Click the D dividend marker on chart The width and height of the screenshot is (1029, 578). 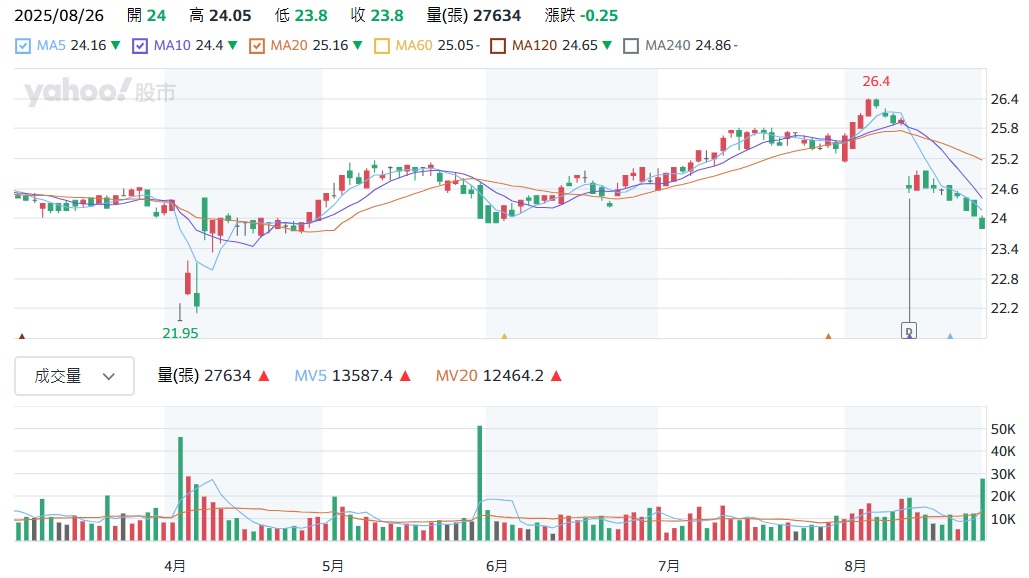coord(909,330)
